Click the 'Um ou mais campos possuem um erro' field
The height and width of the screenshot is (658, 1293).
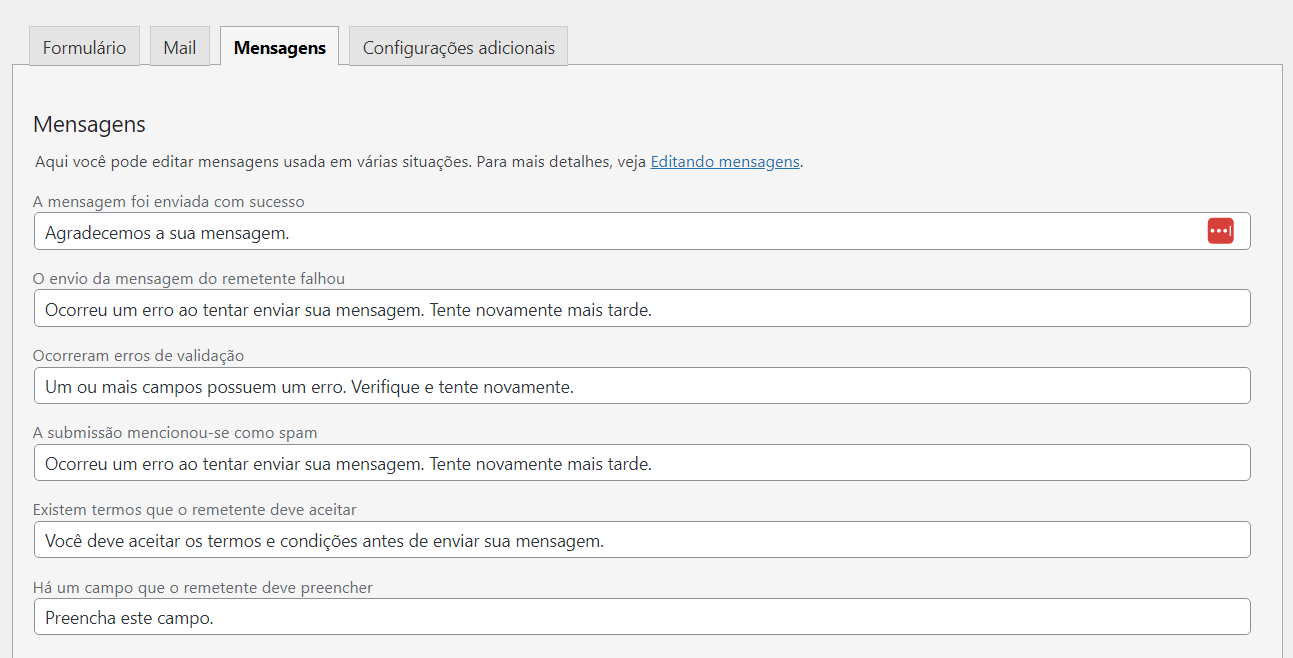[641, 386]
